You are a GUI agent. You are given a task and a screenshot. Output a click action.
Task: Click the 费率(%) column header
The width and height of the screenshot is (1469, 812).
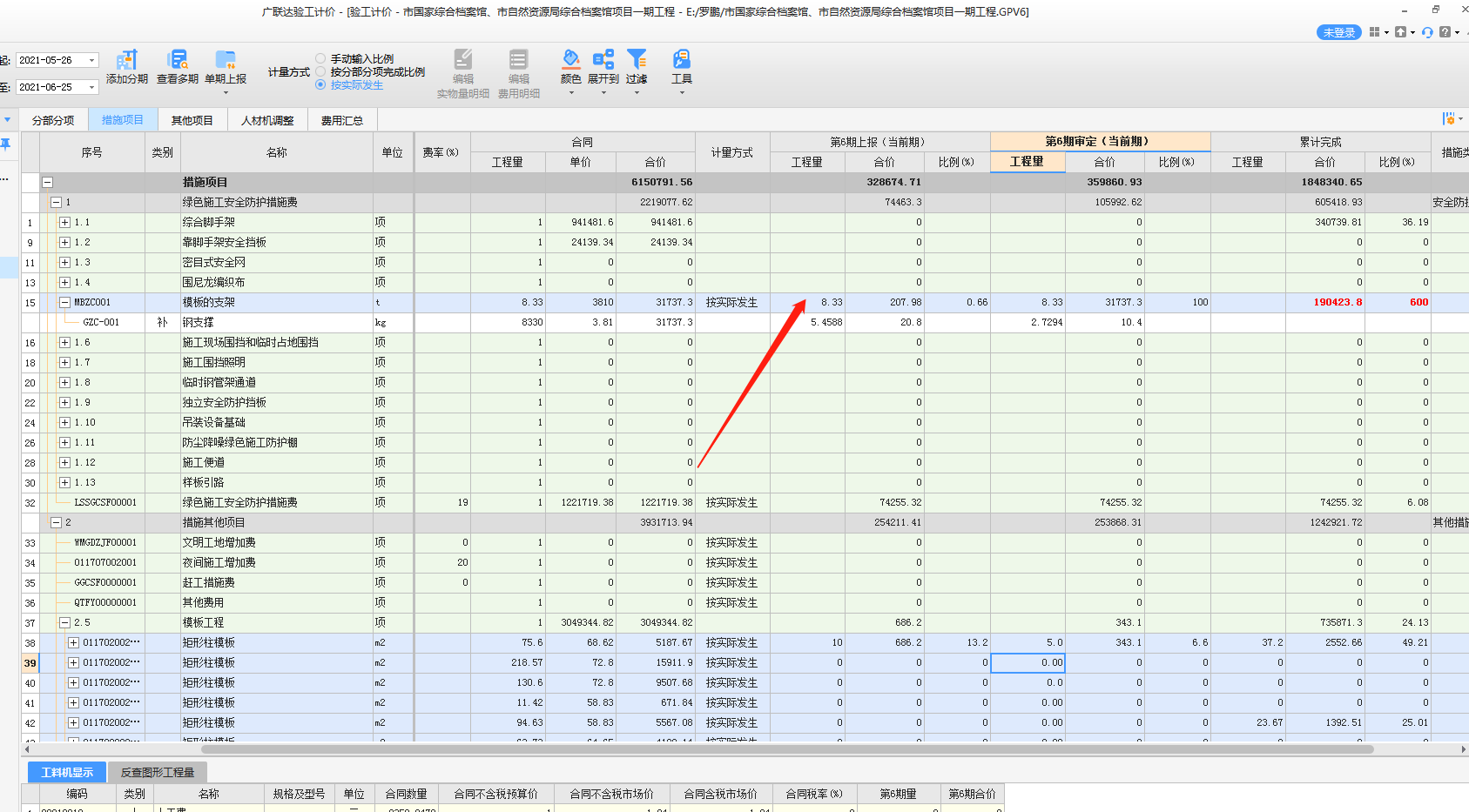click(x=441, y=152)
